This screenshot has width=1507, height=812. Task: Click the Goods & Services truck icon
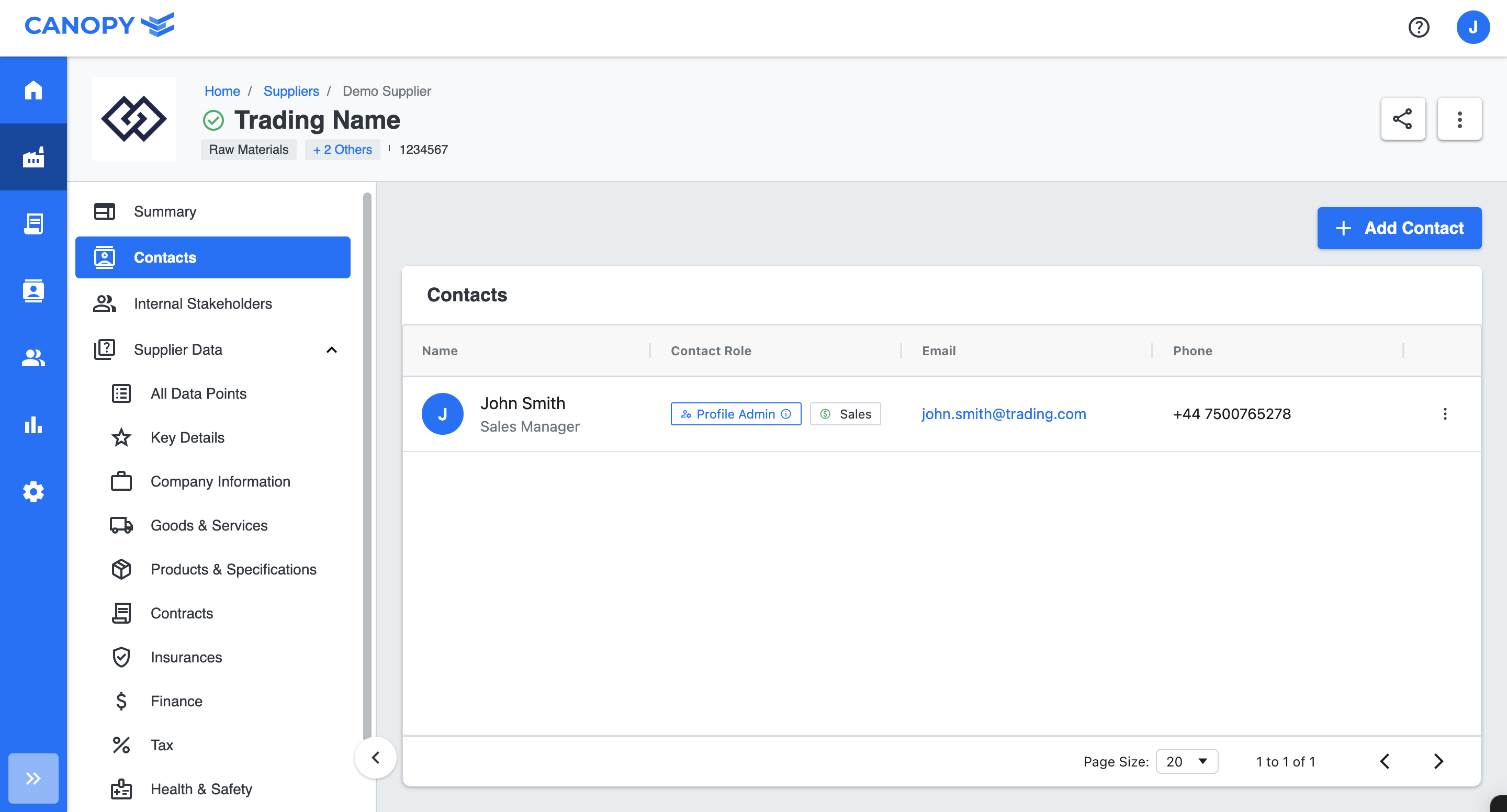(121, 525)
